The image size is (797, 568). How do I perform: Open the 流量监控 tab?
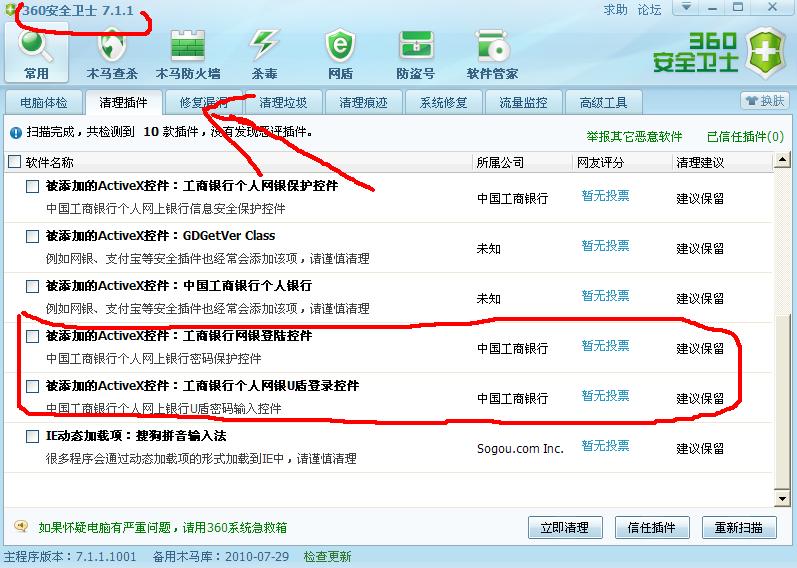524,103
